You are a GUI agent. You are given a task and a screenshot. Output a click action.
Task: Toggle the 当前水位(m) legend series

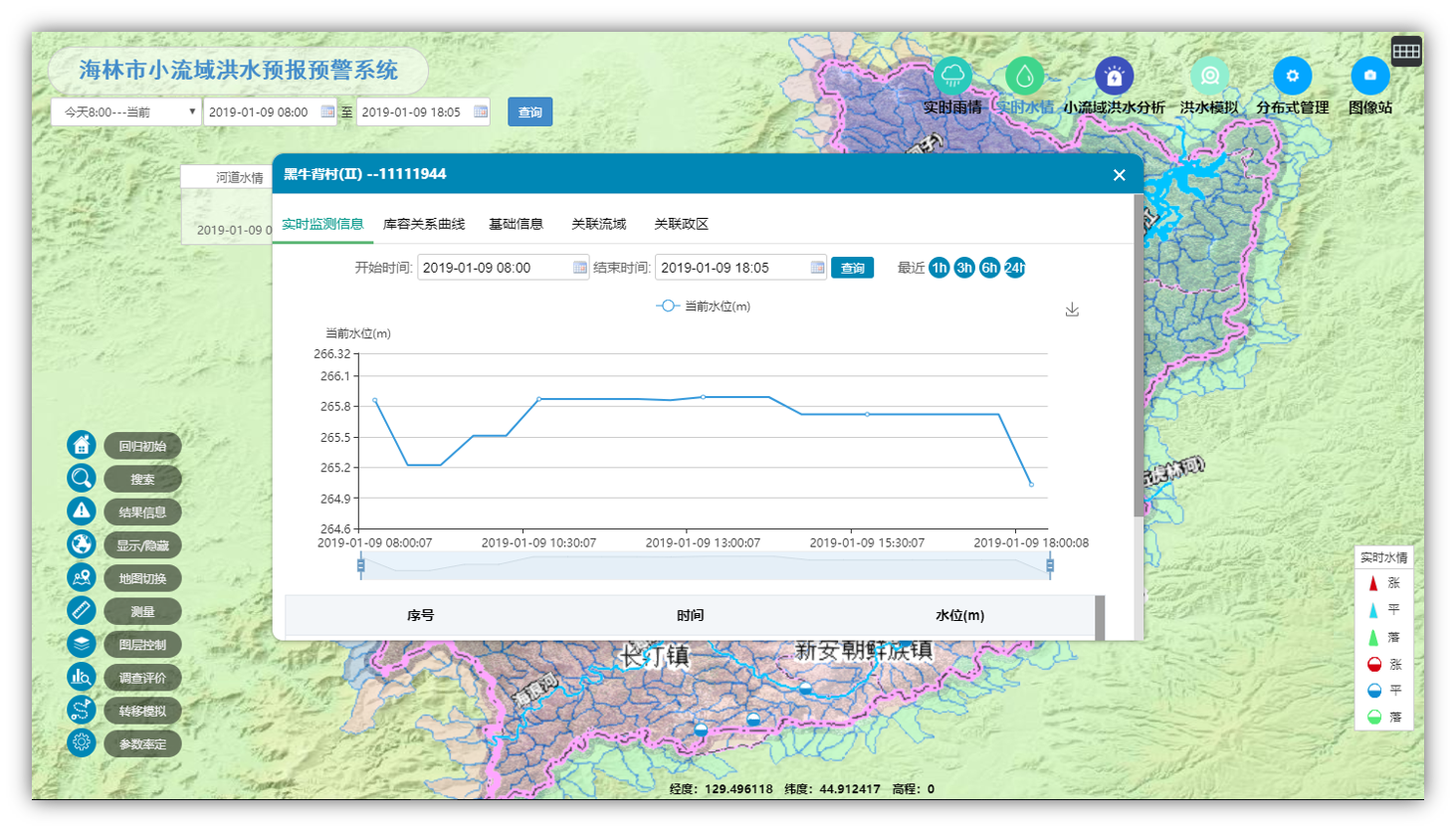coord(703,307)
